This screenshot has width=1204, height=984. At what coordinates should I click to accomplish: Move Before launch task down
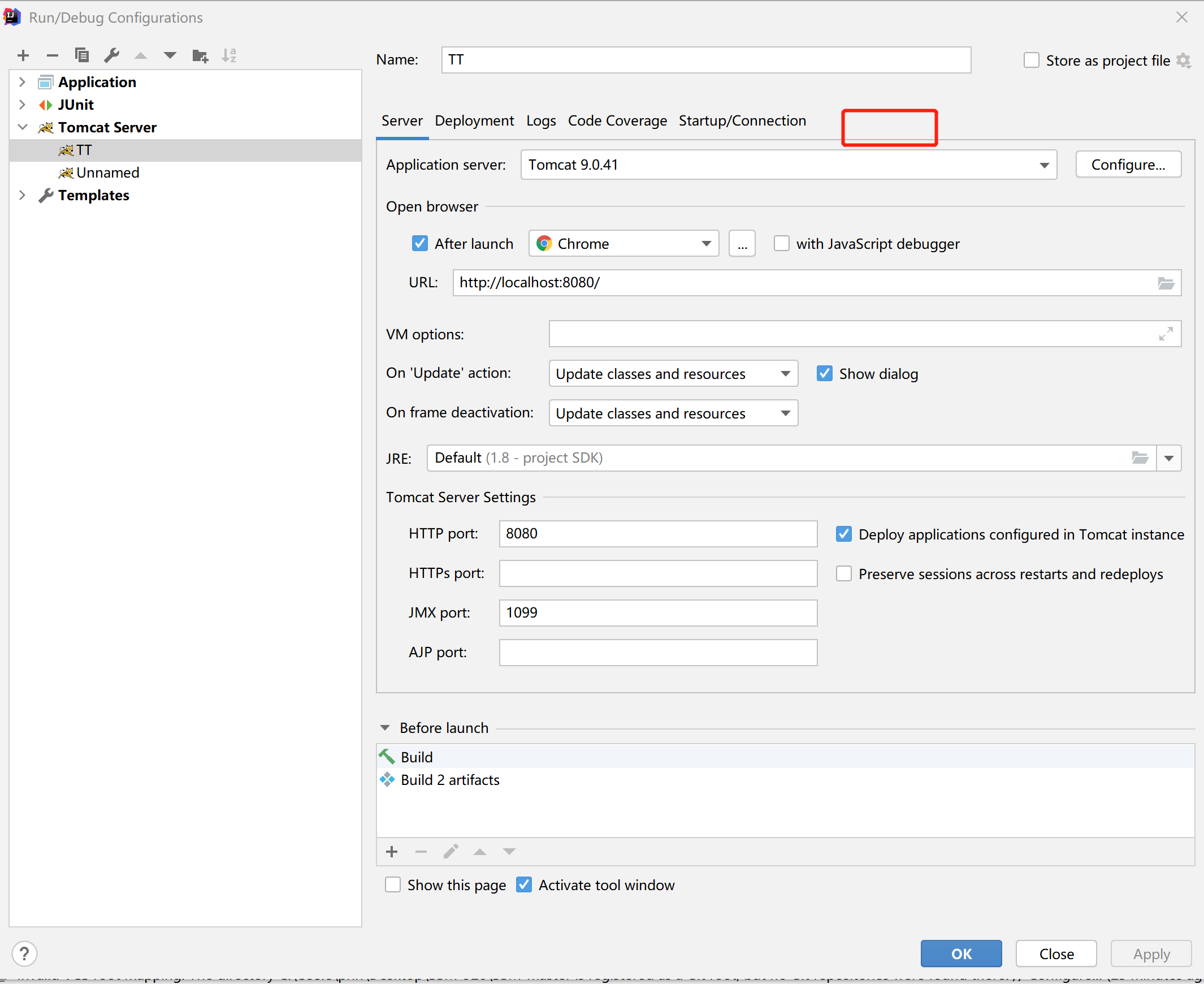click(509, 851)
